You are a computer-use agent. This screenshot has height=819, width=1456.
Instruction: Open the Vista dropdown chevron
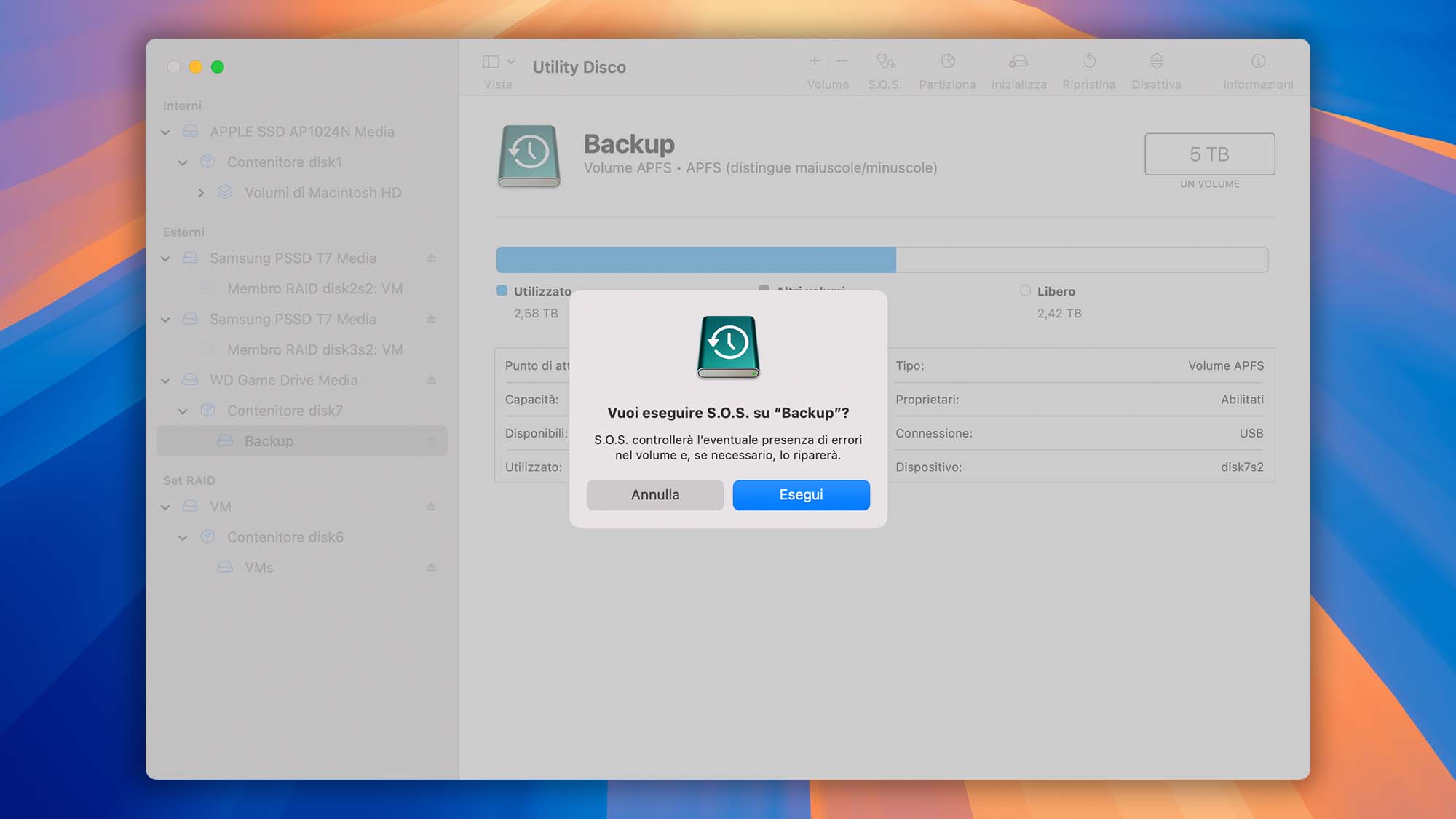point(511,62)
